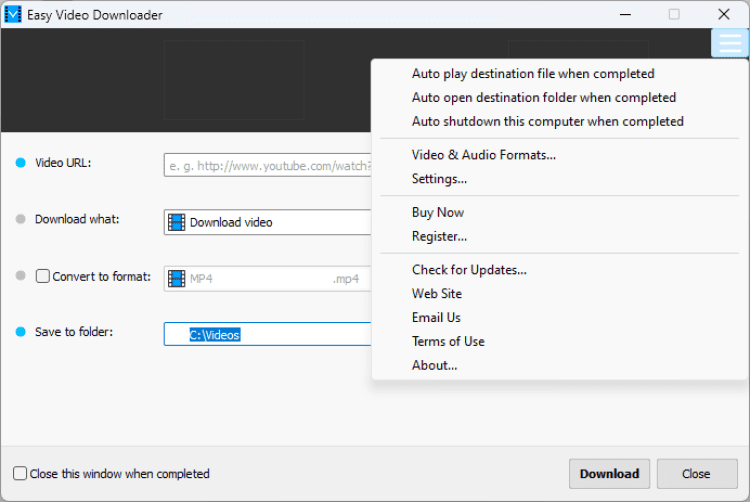Open Terms of Use
Screen dimensions: 750x502
tap(559, 341)
